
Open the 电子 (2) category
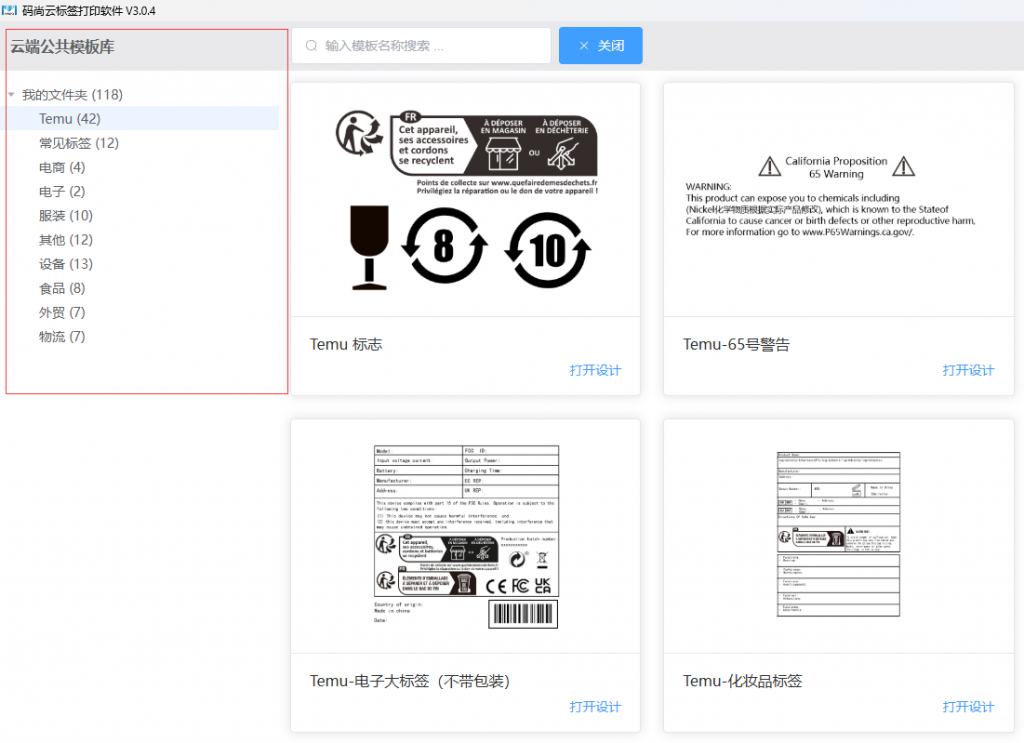62,191
